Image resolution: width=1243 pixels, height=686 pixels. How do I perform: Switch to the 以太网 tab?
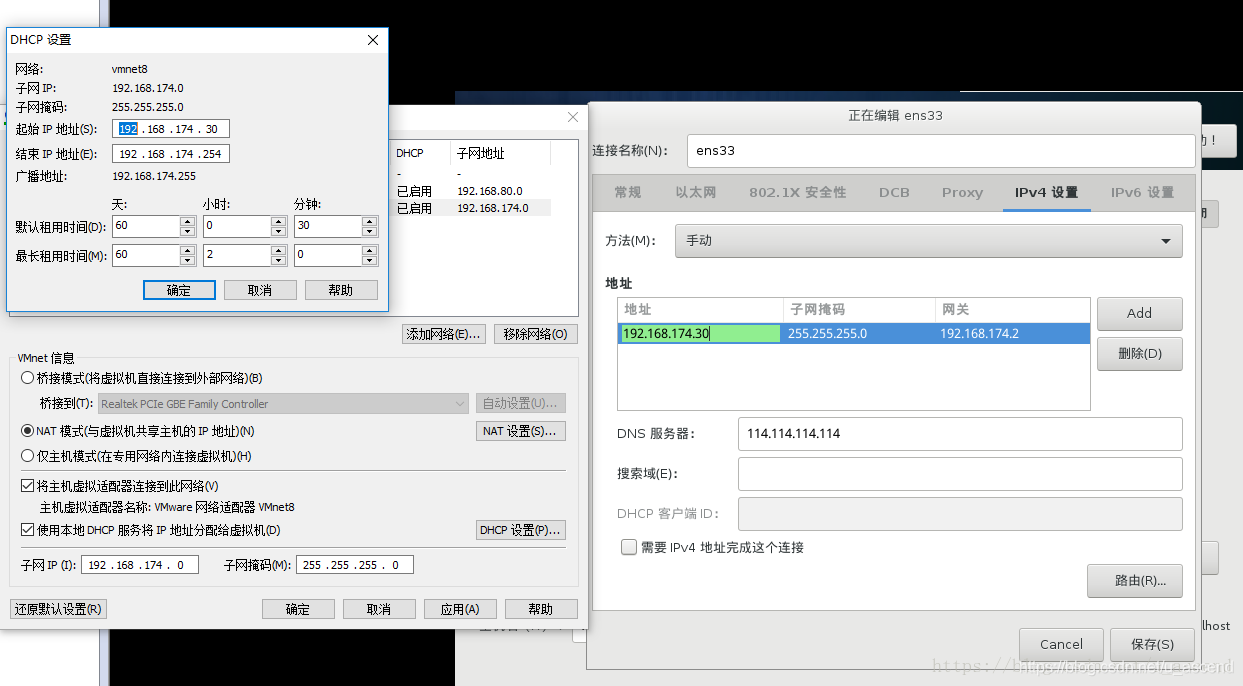(695, 192)
